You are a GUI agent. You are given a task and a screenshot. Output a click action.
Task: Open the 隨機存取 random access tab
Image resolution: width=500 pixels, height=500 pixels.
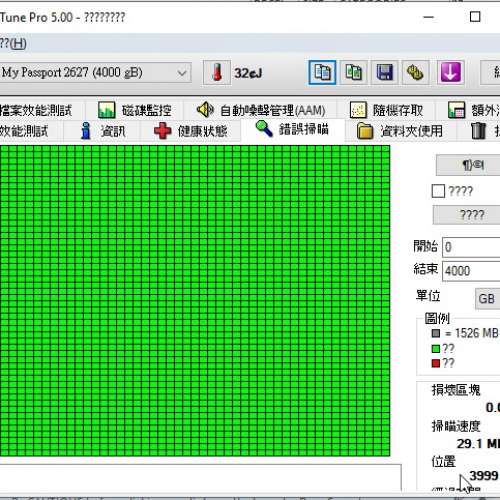pyautogui.click(x=386, y=110)
